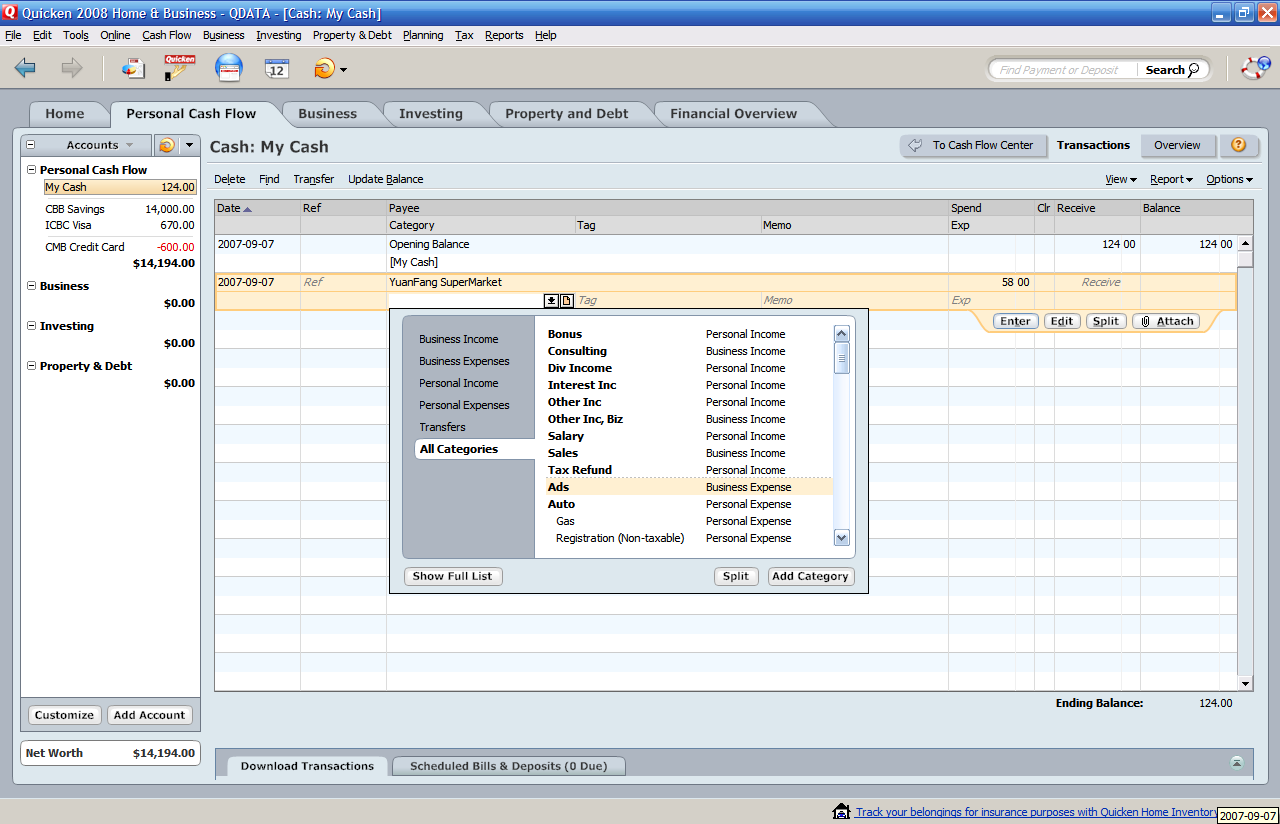Open the calendar toolbar icon
The width and height of the screenshot is (1280, 824).
(x=277, y=68)
